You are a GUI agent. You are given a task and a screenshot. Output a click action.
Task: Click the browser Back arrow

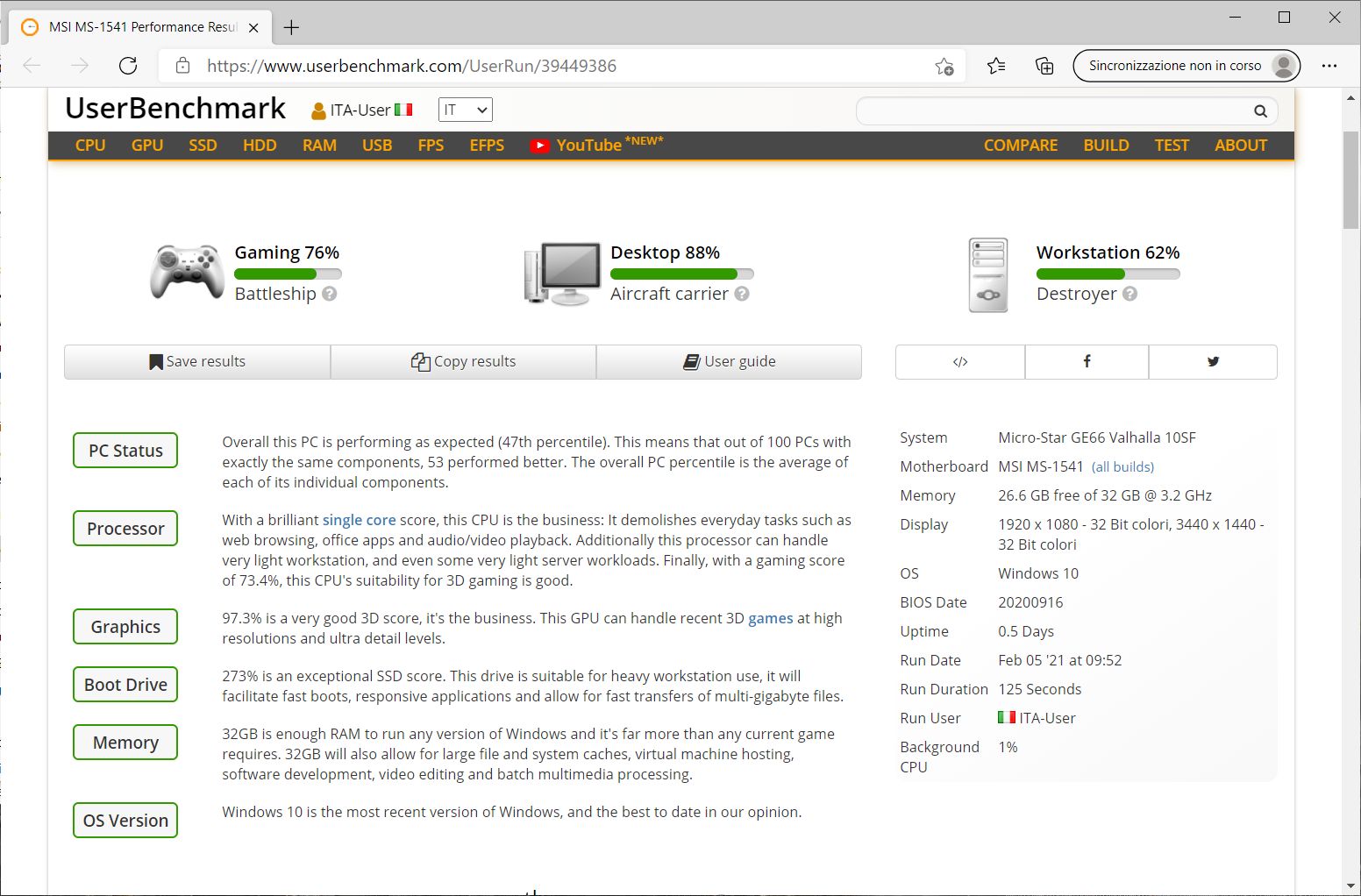click(32, 66)
